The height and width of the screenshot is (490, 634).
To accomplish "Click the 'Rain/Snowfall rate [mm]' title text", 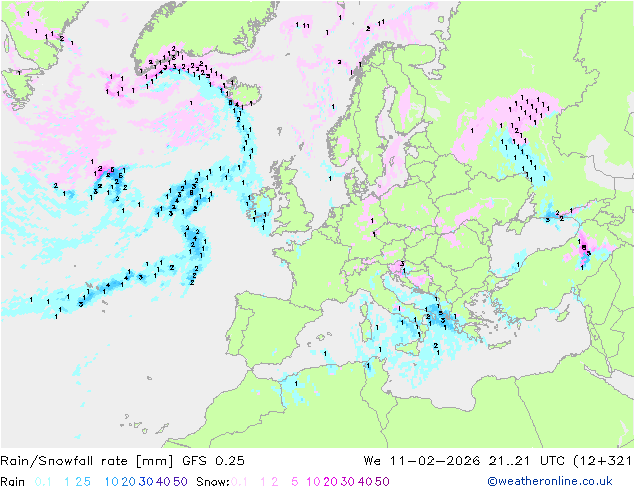I will [x=87, y=461].
